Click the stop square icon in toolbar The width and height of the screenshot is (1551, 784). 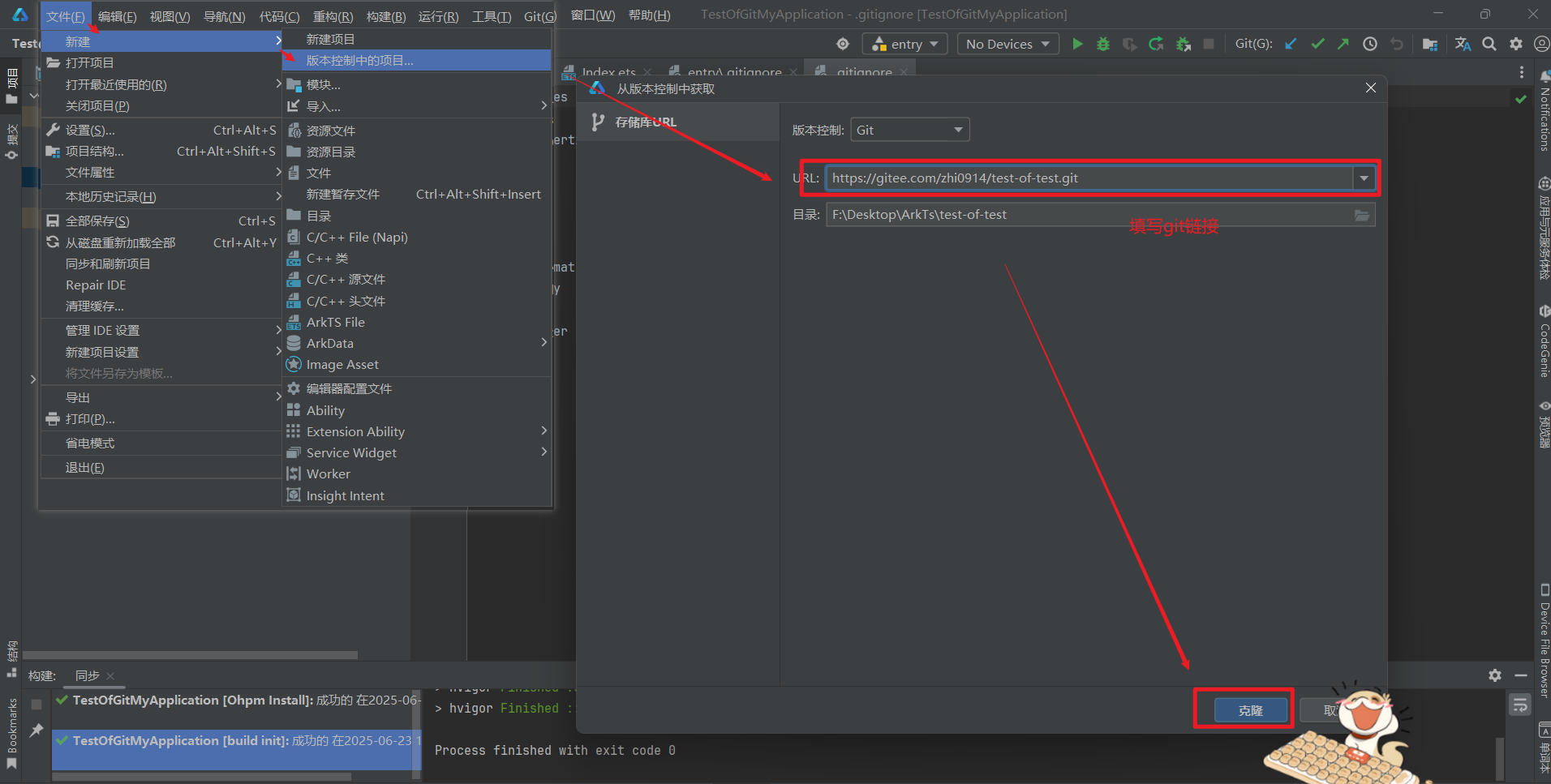1209,44
